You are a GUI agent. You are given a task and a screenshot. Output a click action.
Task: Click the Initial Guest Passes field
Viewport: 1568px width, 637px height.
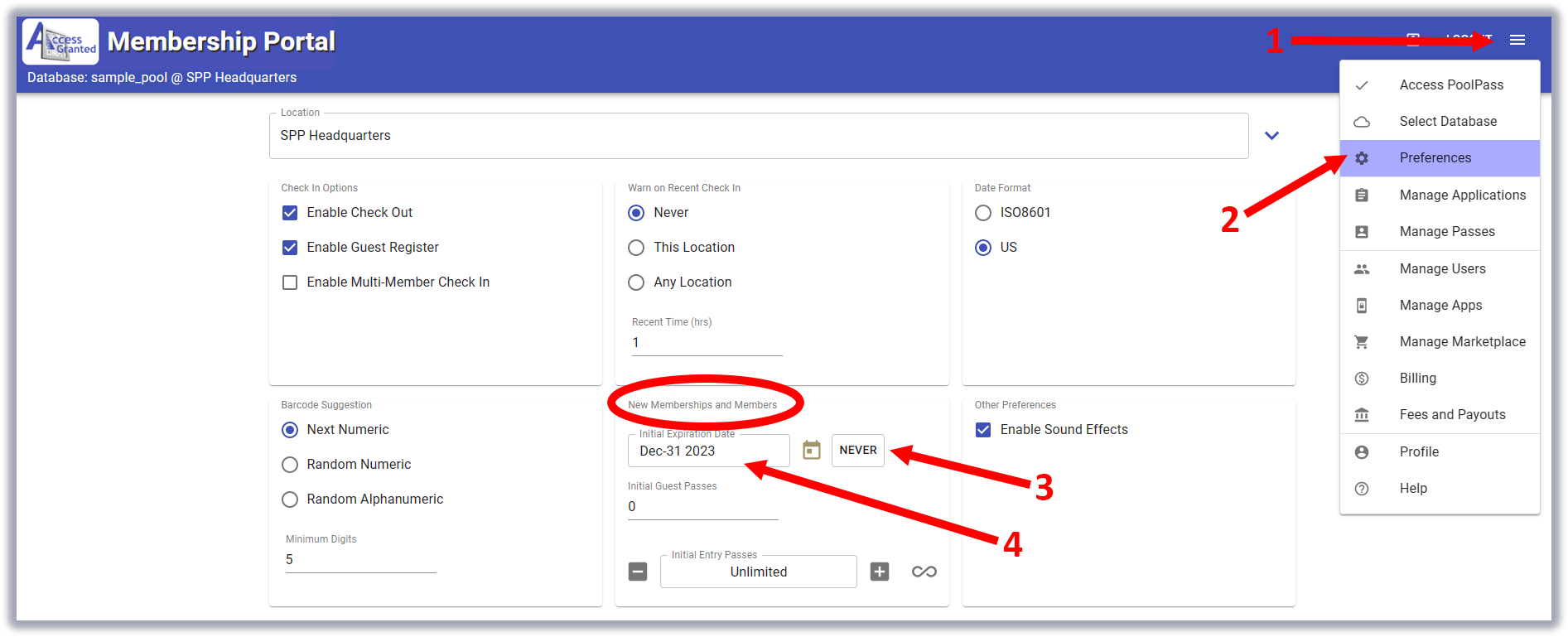702,507
